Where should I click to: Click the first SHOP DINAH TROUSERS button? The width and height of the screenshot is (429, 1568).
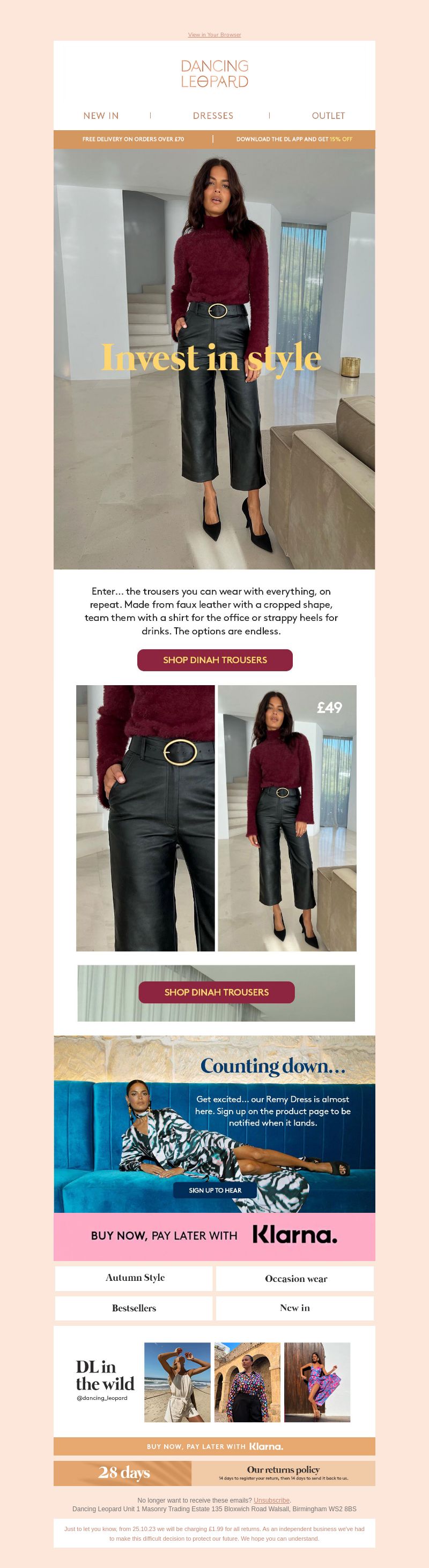215,660
